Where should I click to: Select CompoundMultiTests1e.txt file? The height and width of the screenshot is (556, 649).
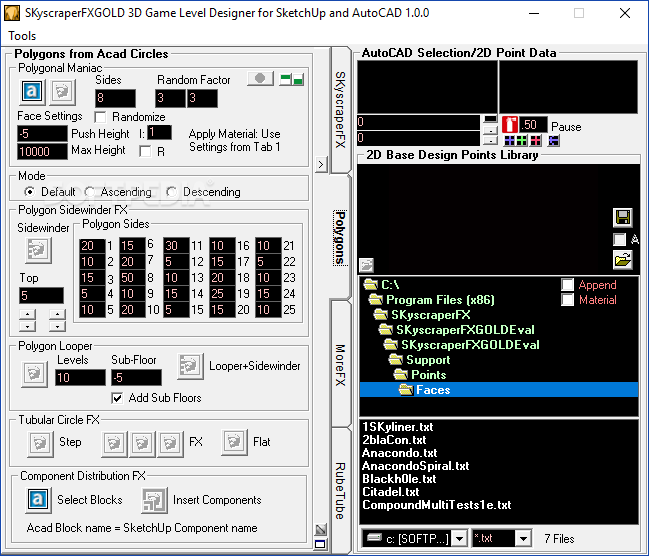pyautogui.click(x=437, y=505)
